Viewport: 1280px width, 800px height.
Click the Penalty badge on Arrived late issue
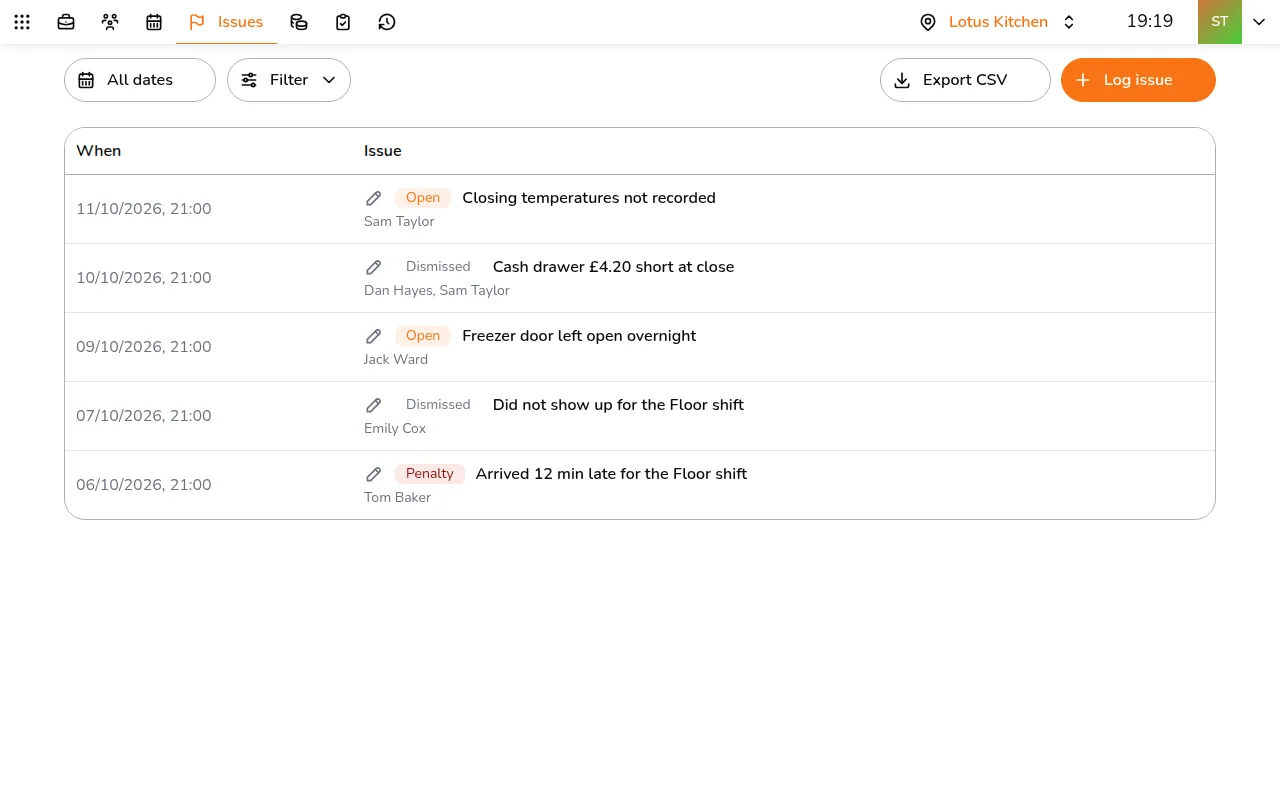430,474
